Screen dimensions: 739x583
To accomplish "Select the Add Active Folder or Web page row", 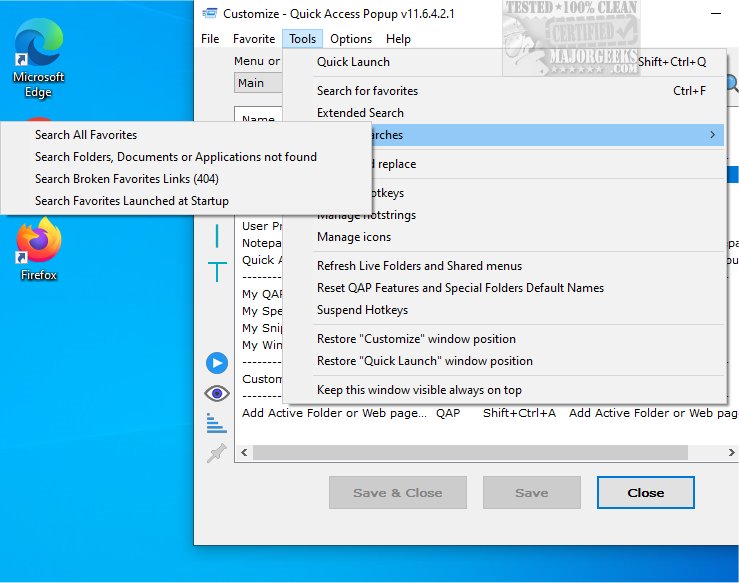I will [488, 413].
